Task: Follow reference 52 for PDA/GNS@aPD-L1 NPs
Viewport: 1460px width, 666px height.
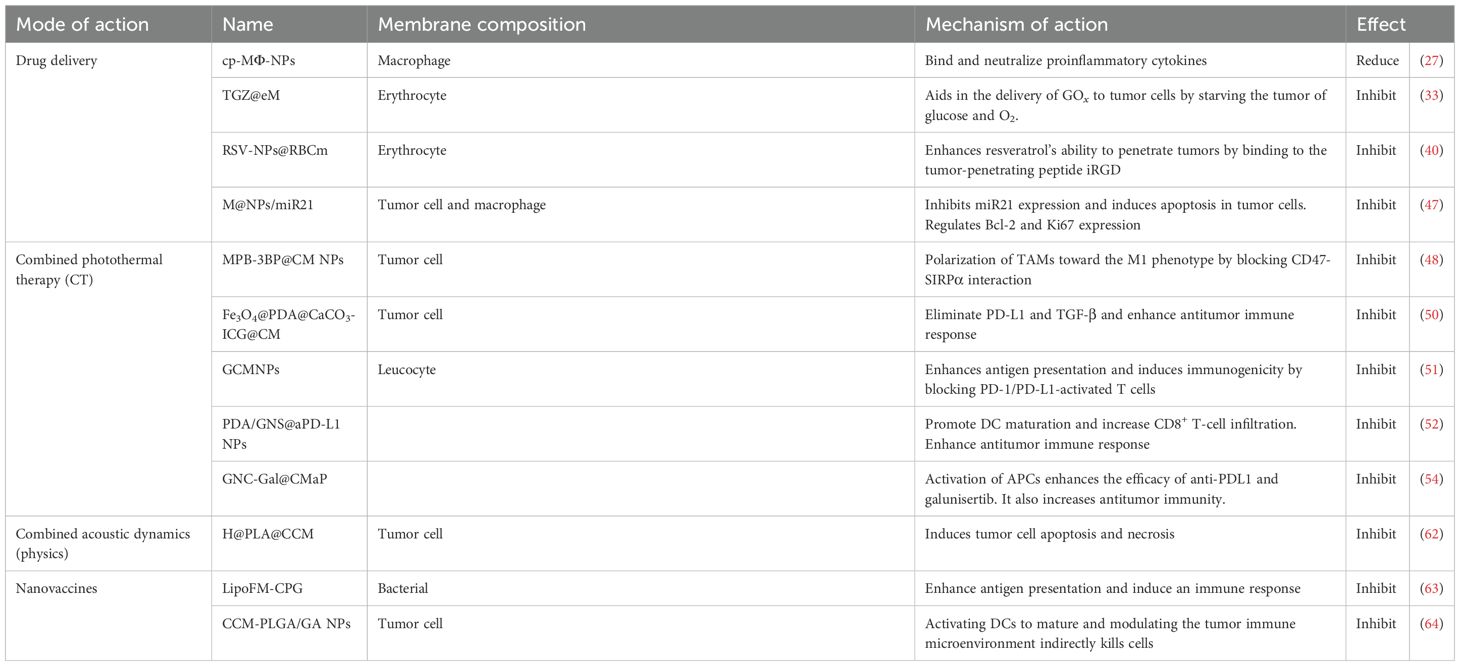Action: [1431, 425]
